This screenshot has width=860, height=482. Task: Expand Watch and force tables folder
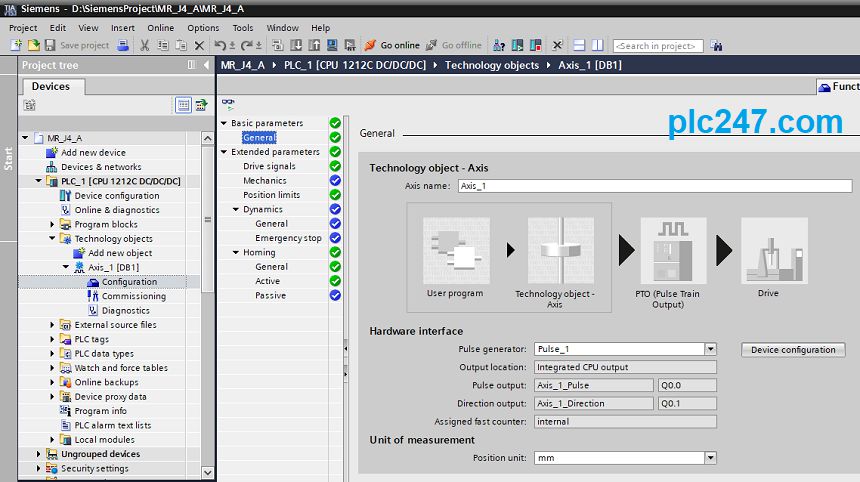pos(52,368)
